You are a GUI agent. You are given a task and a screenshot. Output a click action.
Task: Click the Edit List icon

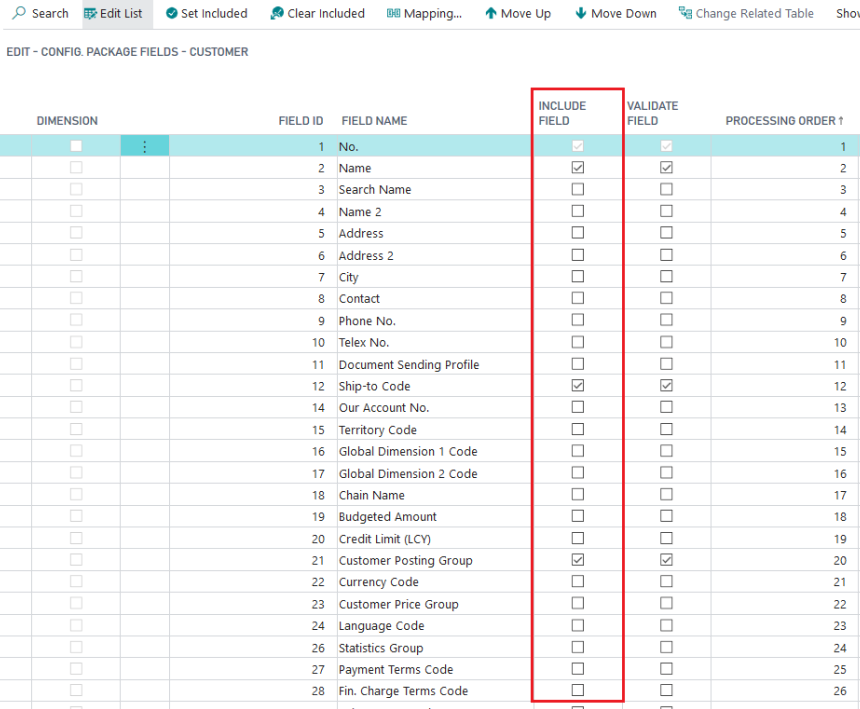90,13
